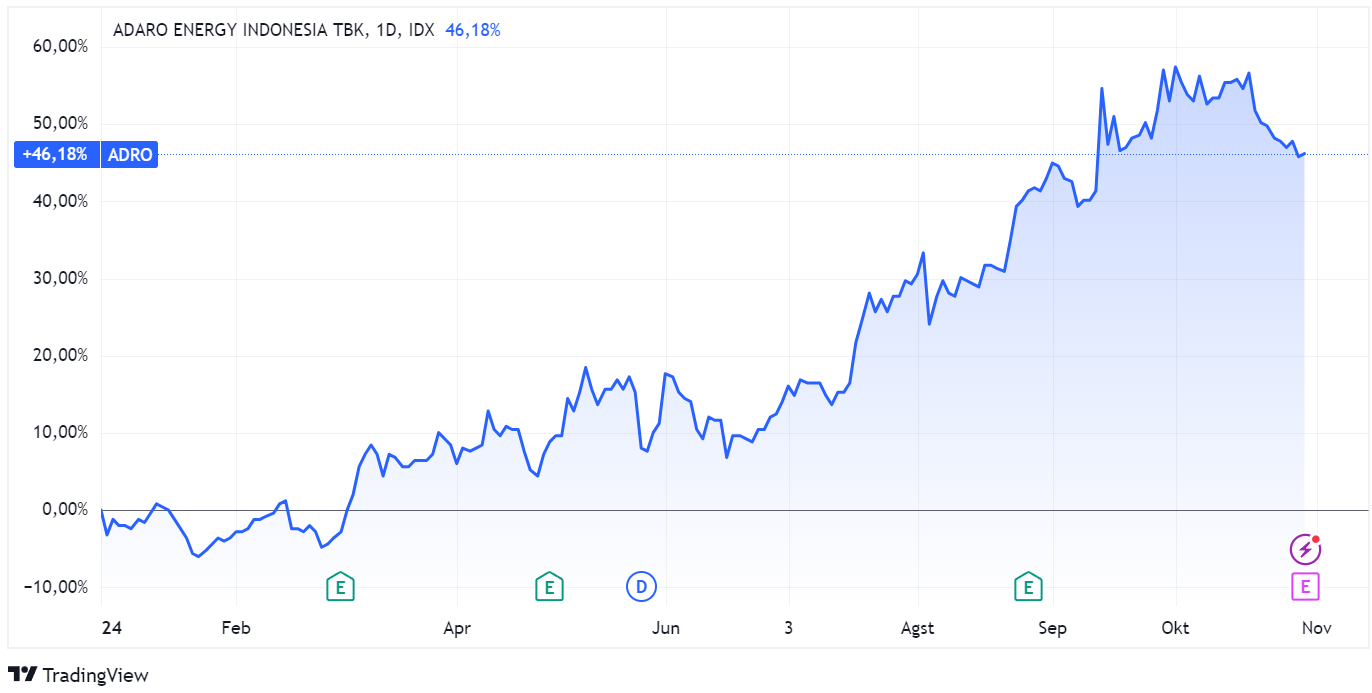Click the earnings marker before June
Viewport: 1372px width, 693px height.
click(x=549, y=587)
